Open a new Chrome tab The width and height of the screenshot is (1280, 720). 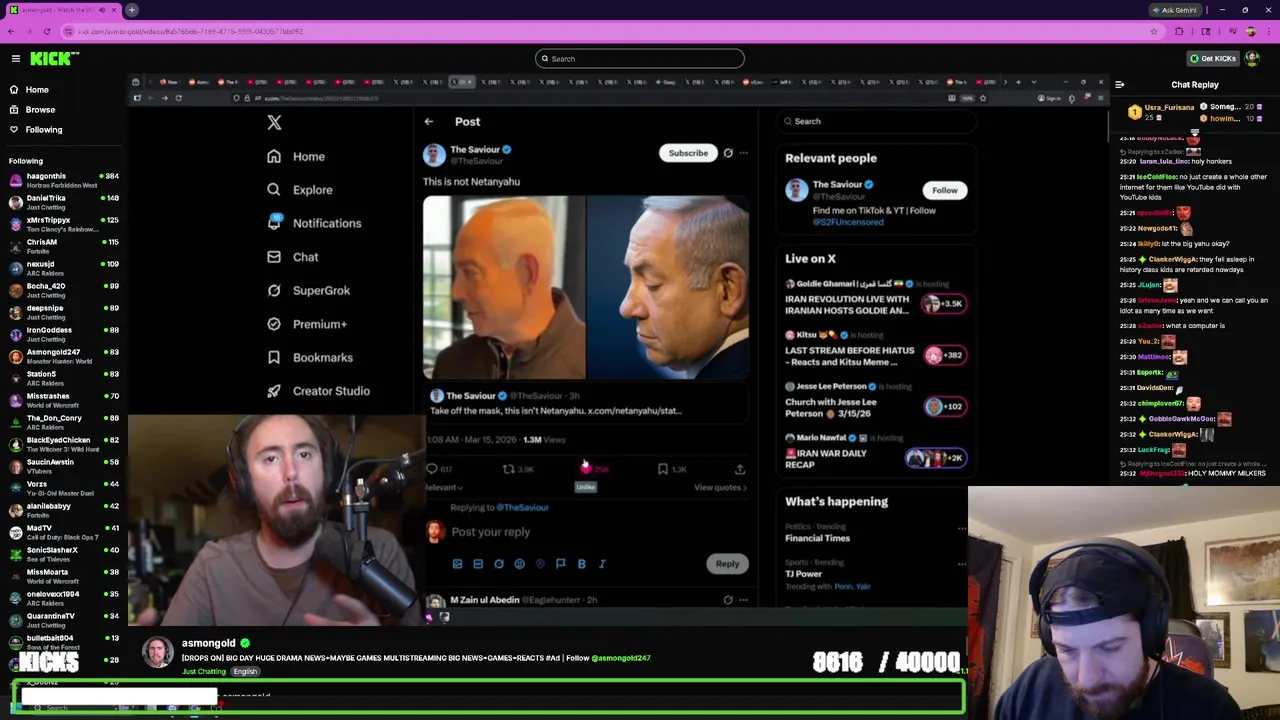coord(131,10)
